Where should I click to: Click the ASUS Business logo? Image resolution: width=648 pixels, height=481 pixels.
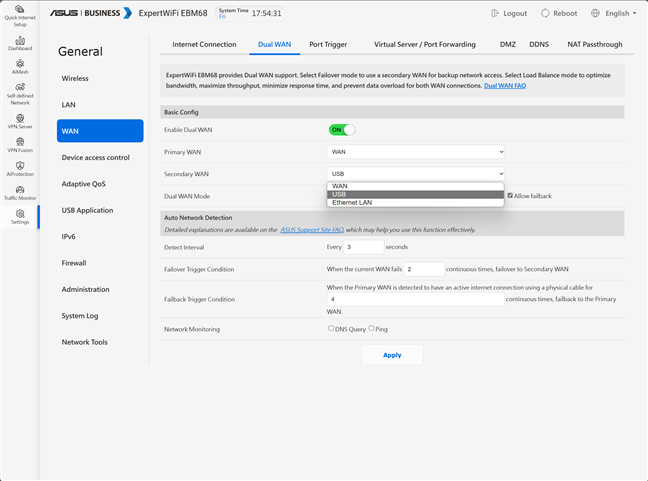[x=91, y=13]
